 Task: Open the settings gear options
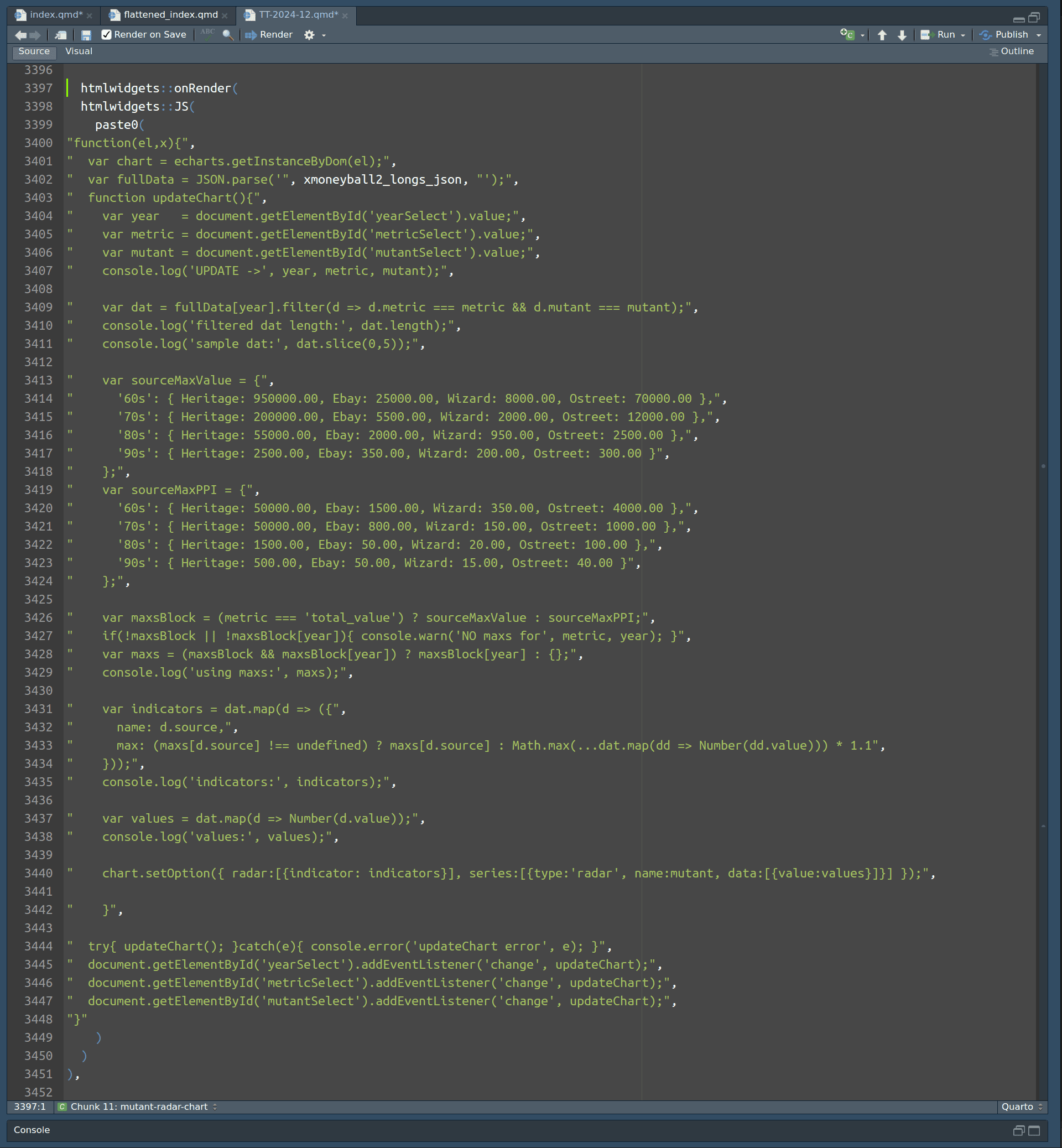309,35
